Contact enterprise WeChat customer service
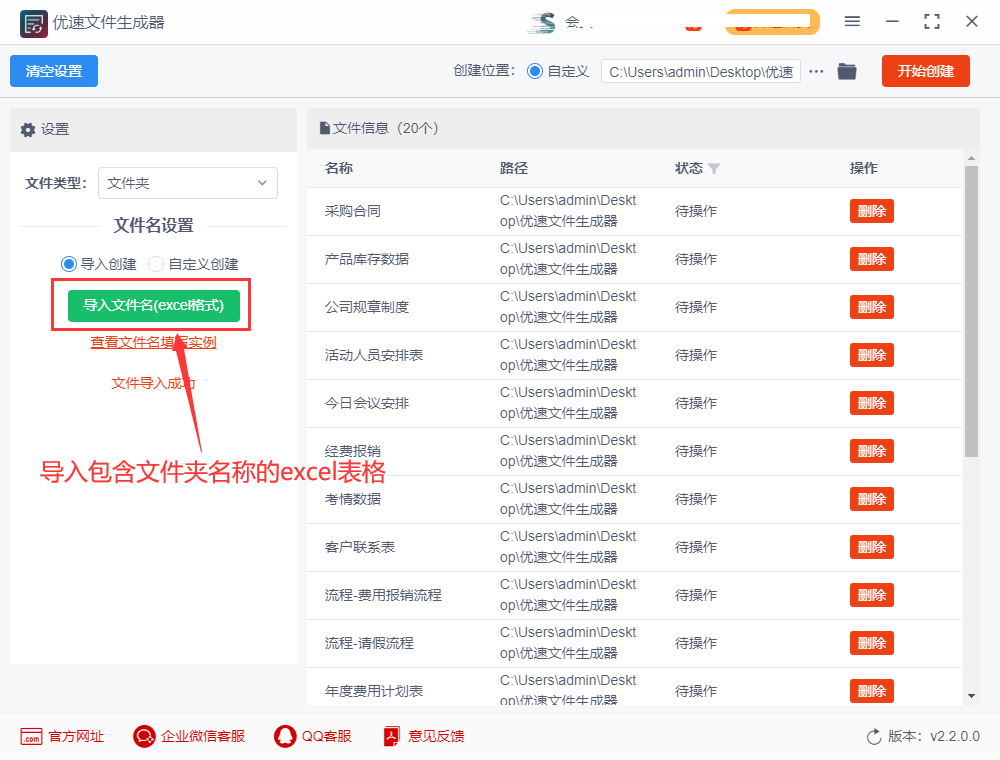 click(x=189, y=736)
